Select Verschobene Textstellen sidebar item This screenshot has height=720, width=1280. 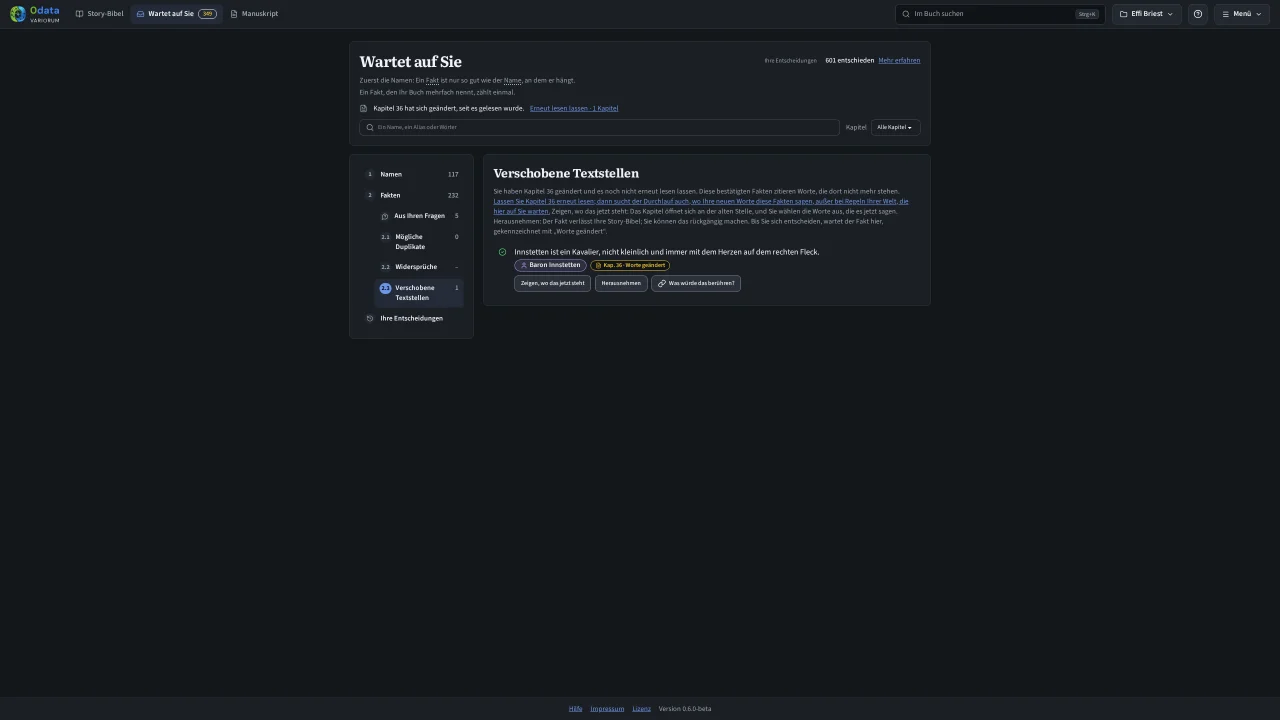click(x=419, y=293)
